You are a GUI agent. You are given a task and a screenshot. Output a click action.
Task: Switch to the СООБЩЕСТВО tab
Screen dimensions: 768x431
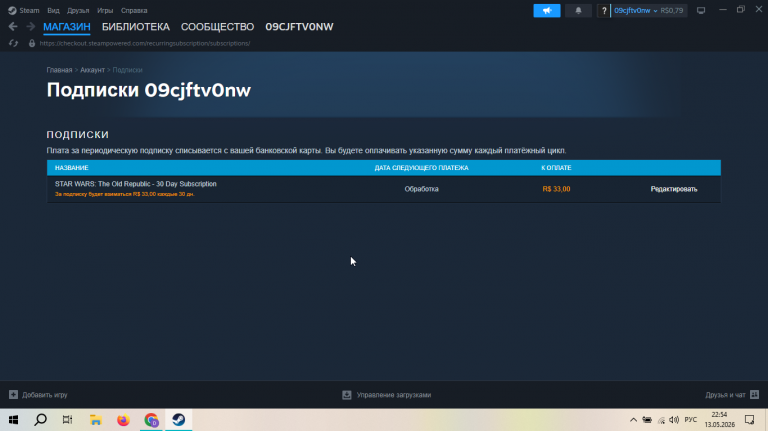pyautogui.click(x=217, y=27)
